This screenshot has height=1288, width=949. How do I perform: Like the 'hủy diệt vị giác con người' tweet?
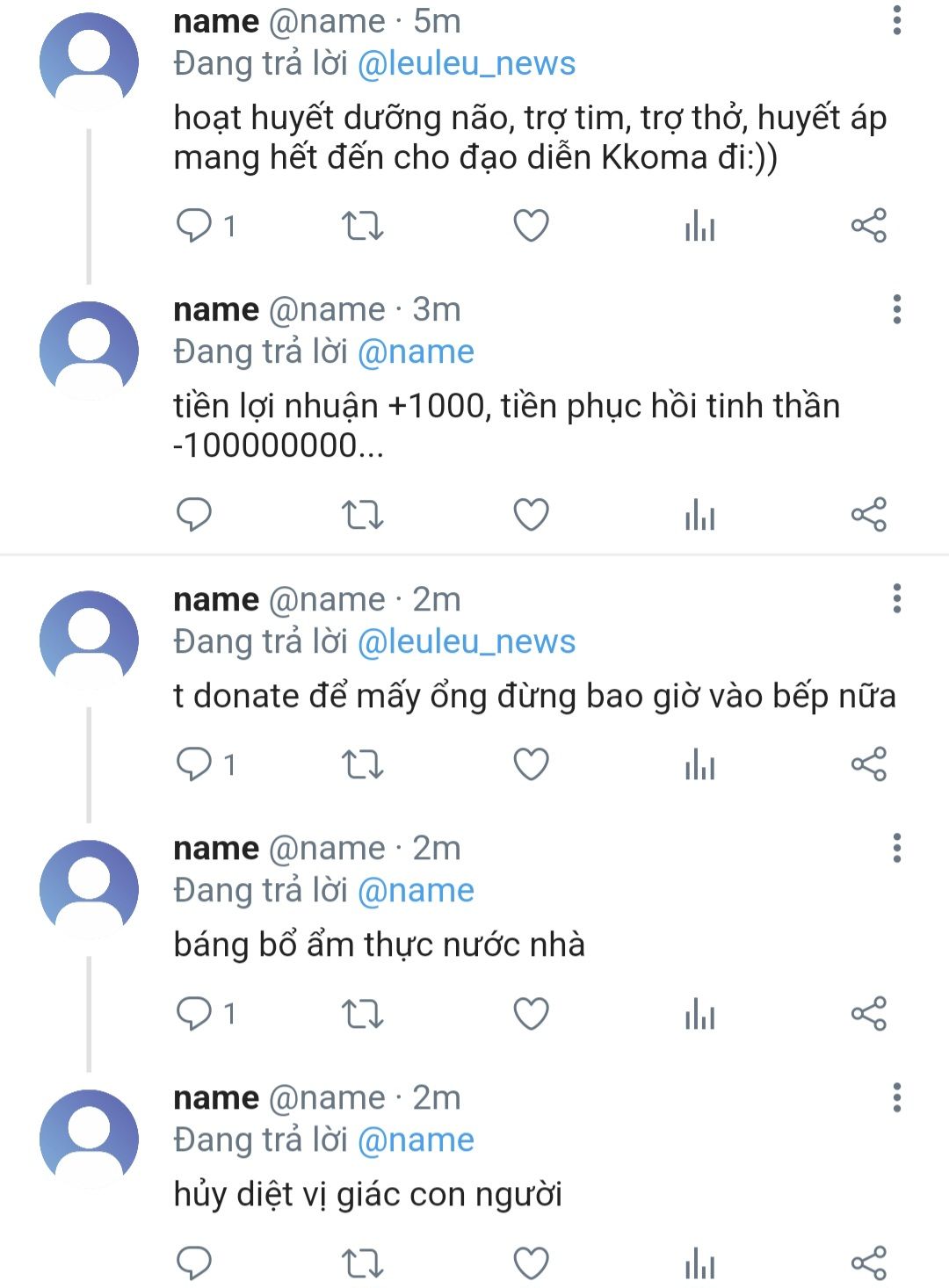tap(531, 1263)
